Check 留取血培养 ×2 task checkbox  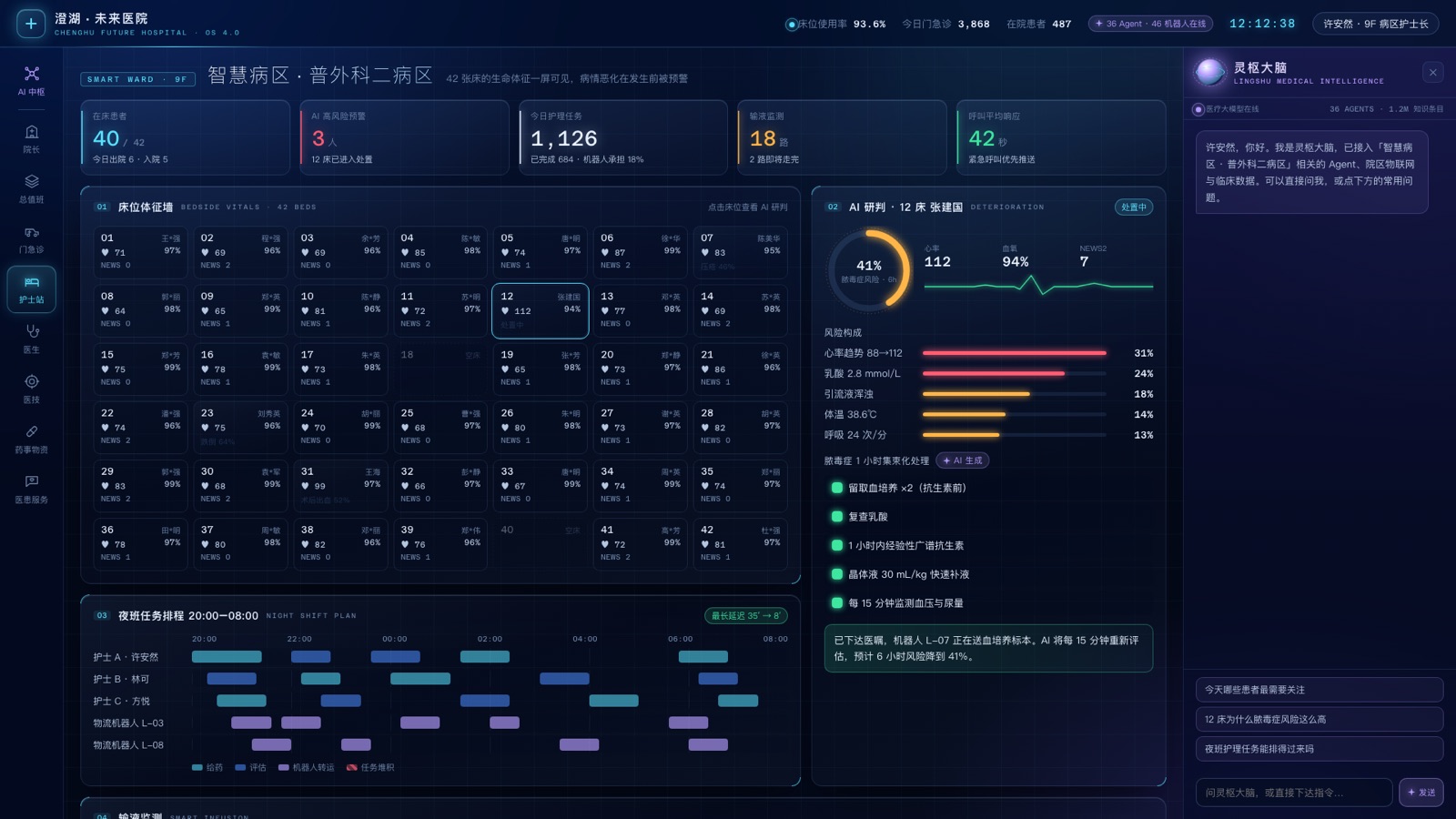pyautogui.click(x=836, y=488)
